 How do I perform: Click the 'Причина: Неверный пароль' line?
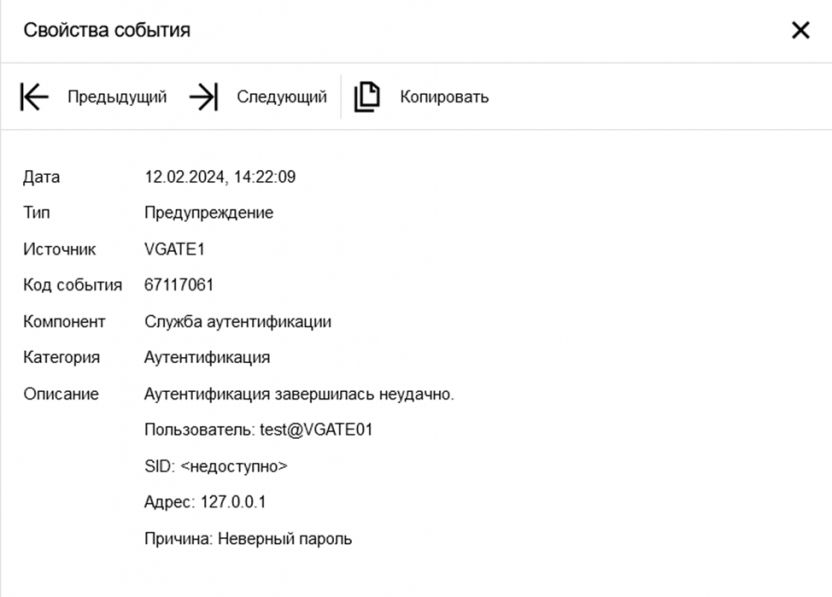[x=248, y=539]
